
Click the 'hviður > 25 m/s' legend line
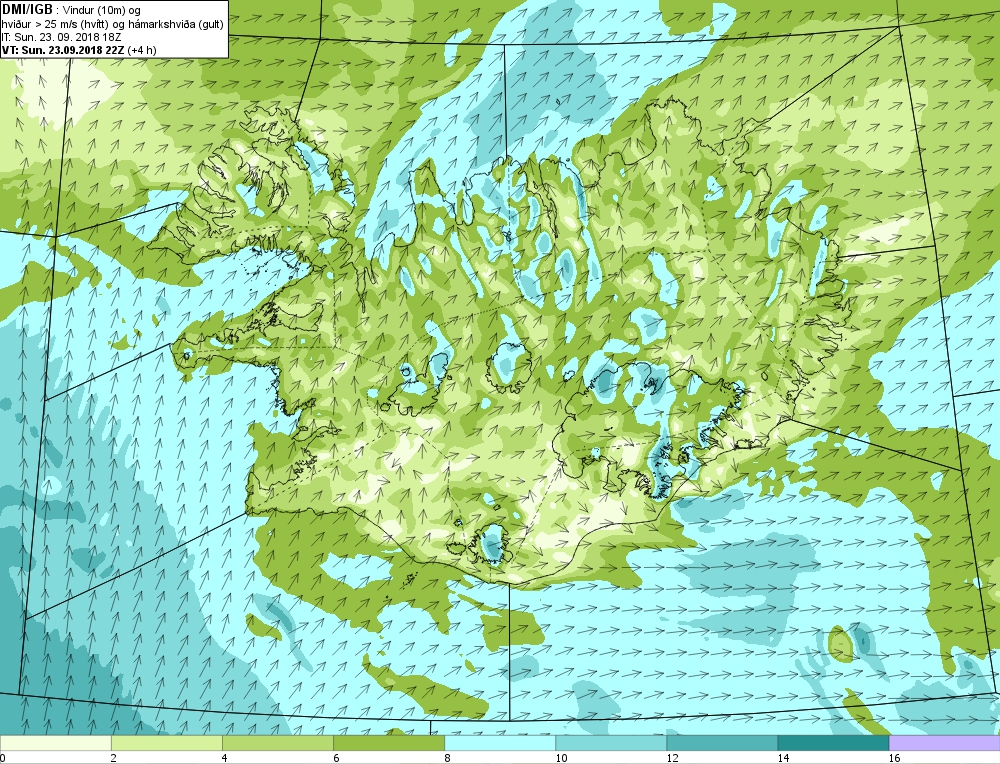coord(112,24)
